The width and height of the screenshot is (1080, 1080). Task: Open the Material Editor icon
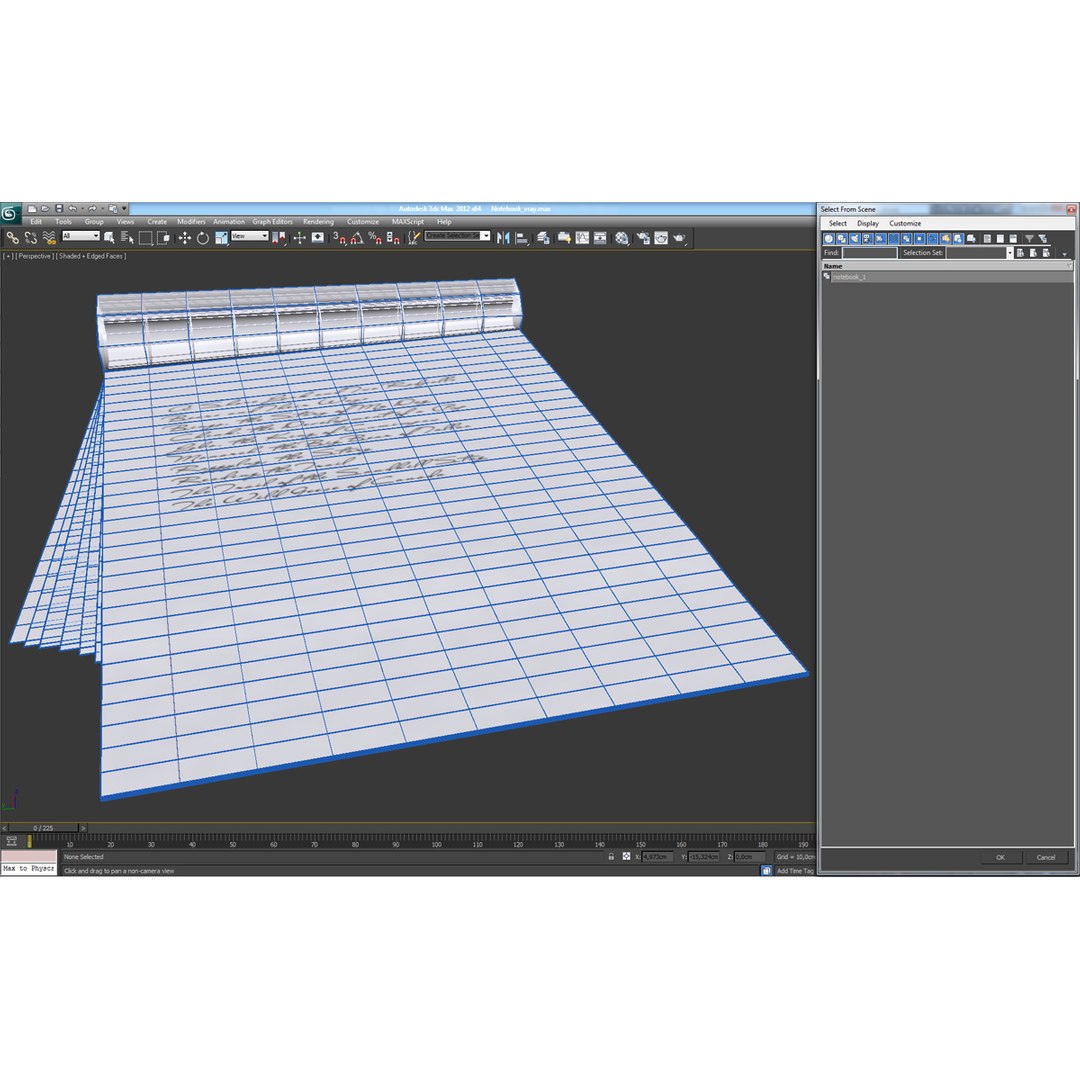click(622, 238)
